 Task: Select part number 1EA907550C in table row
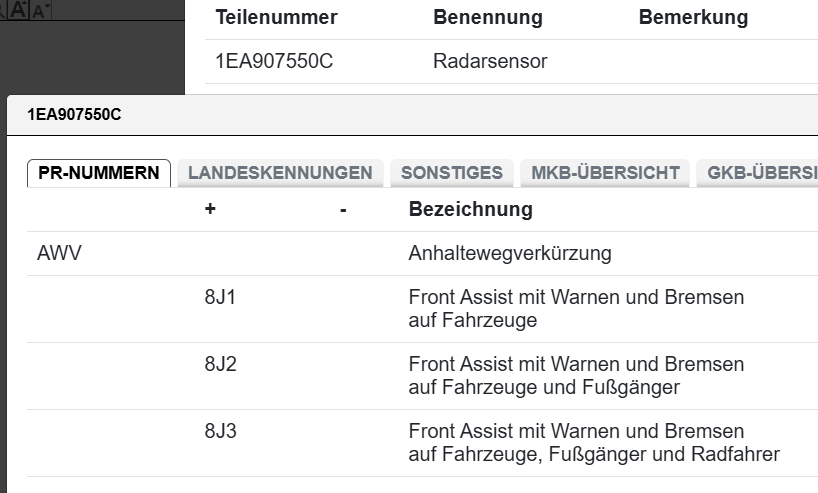click(x=274, y=62)
